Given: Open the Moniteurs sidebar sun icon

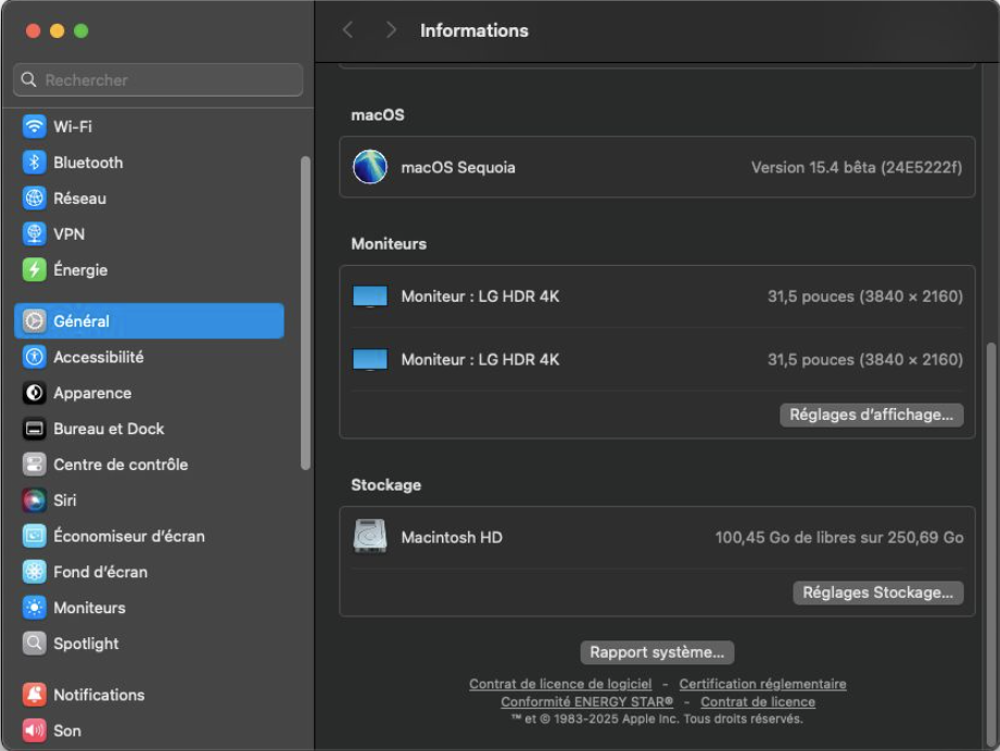Looking at the screenshot, I should (34, 608).
